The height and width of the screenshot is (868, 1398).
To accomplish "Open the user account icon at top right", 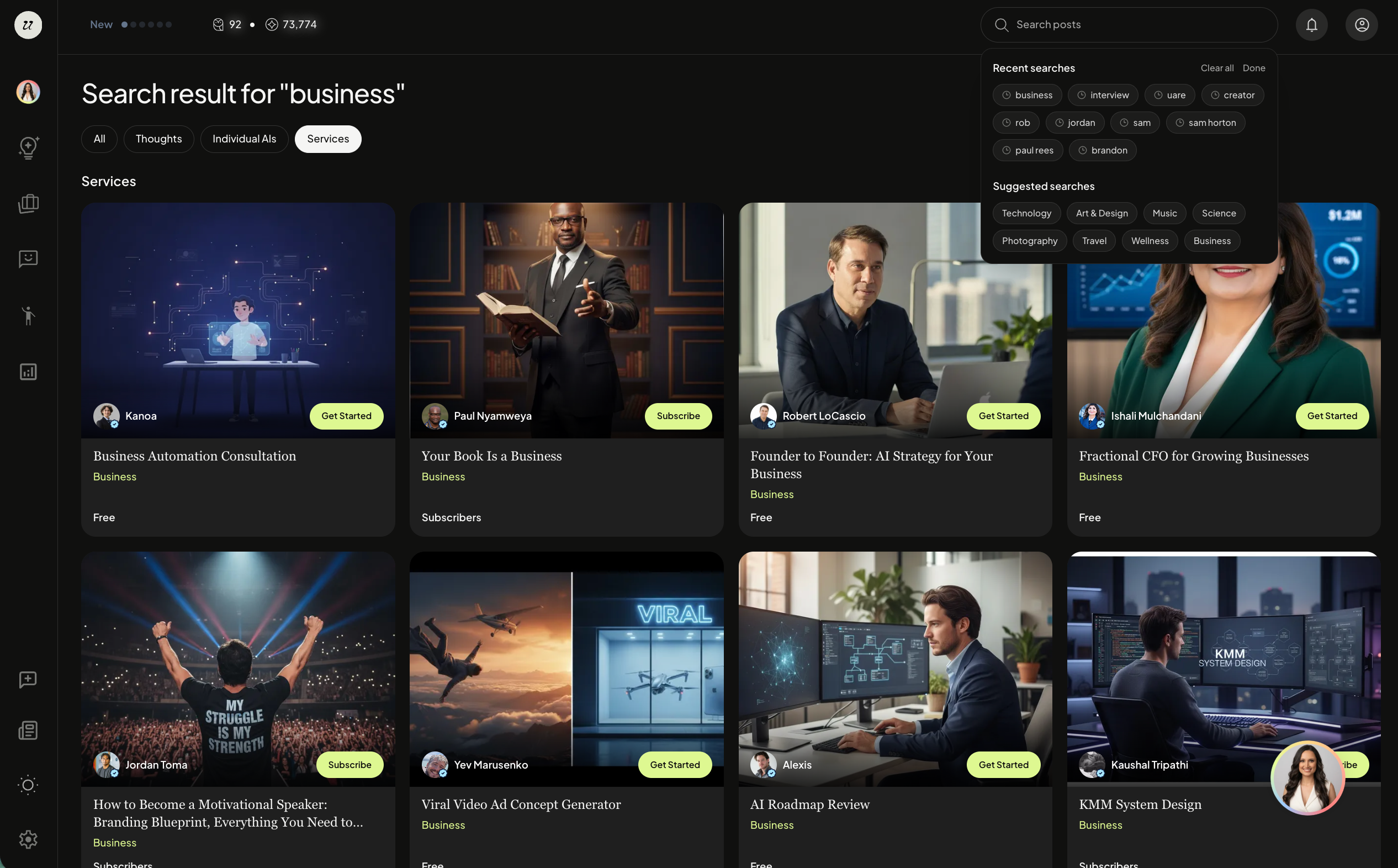I will 1361,25.
